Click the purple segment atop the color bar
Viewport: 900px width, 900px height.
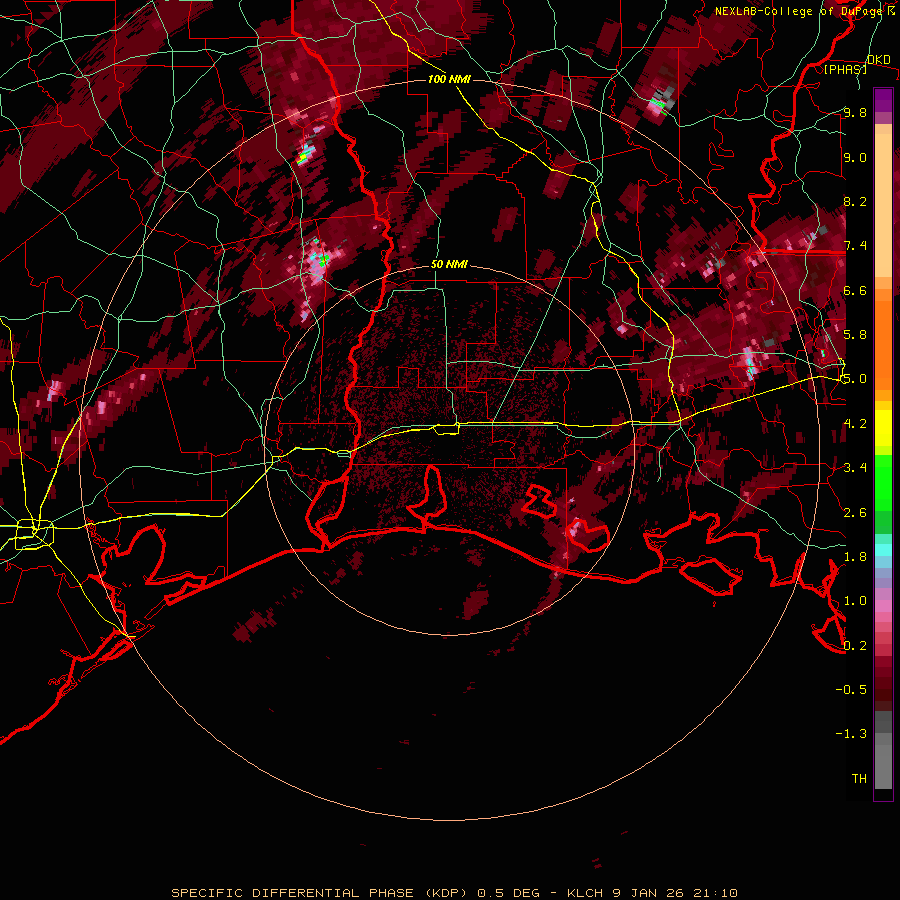point(883,100)
